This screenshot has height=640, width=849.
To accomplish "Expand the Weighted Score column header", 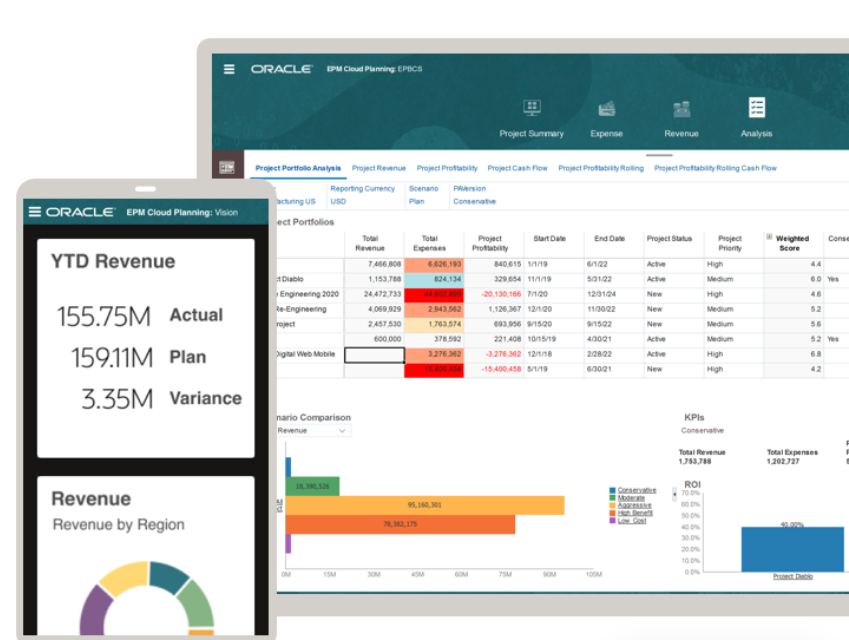I will tap(769, 237).
